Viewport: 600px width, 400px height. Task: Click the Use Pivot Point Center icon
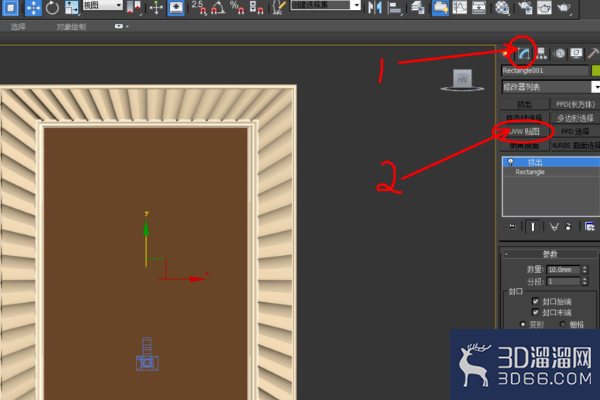134,7
